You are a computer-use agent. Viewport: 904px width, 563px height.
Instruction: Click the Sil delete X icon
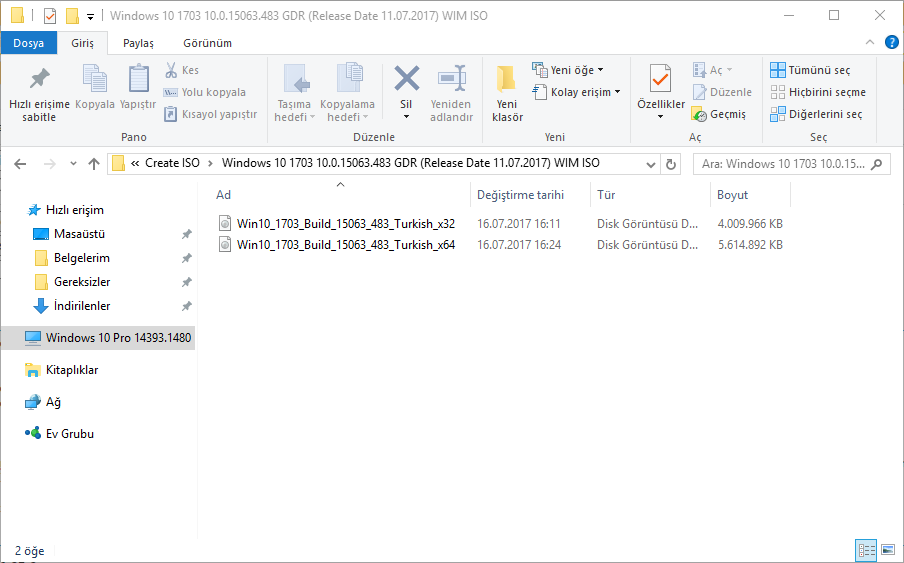tap(406, 78)
